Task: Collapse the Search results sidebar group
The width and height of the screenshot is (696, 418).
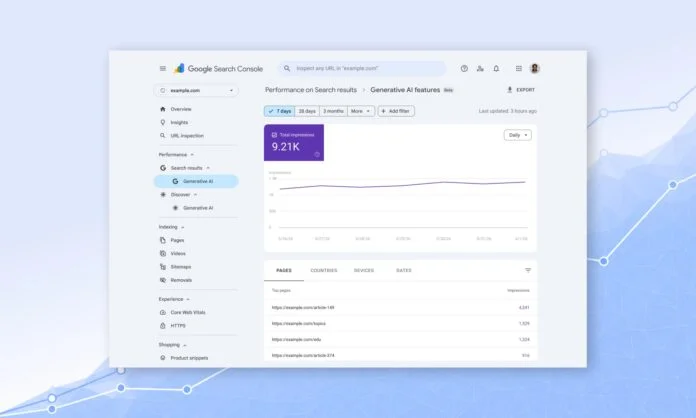Action: click(208, 168)
